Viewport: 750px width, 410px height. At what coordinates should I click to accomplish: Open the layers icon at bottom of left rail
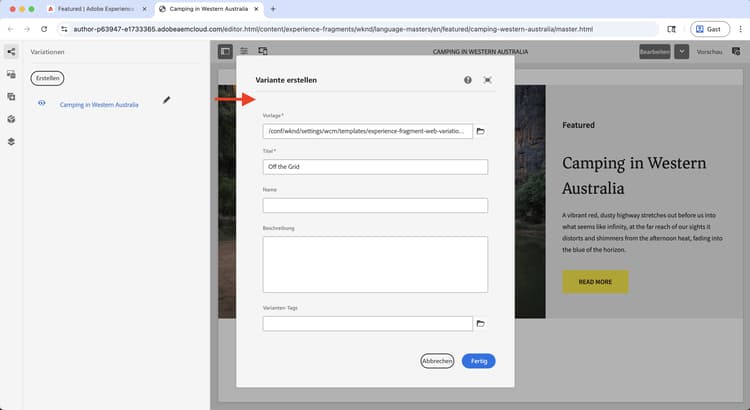[11, 142]
